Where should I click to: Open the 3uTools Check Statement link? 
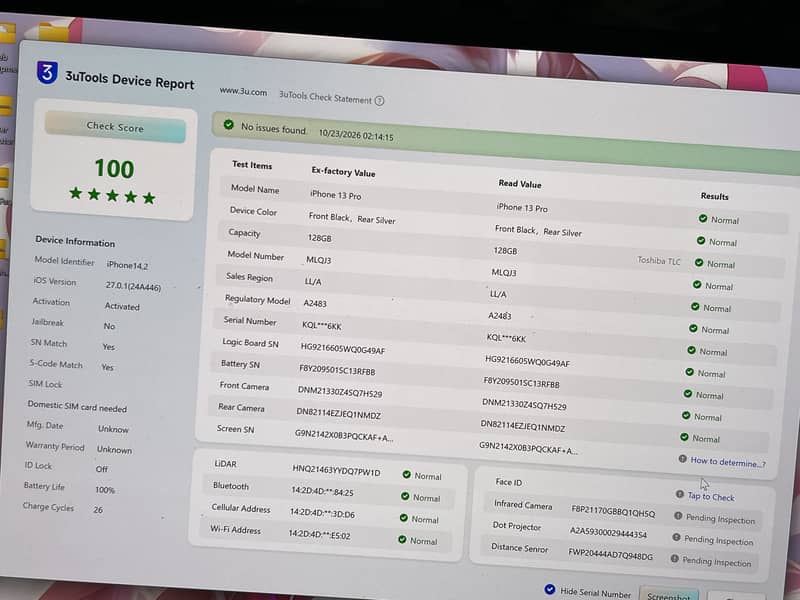(326, 97)
